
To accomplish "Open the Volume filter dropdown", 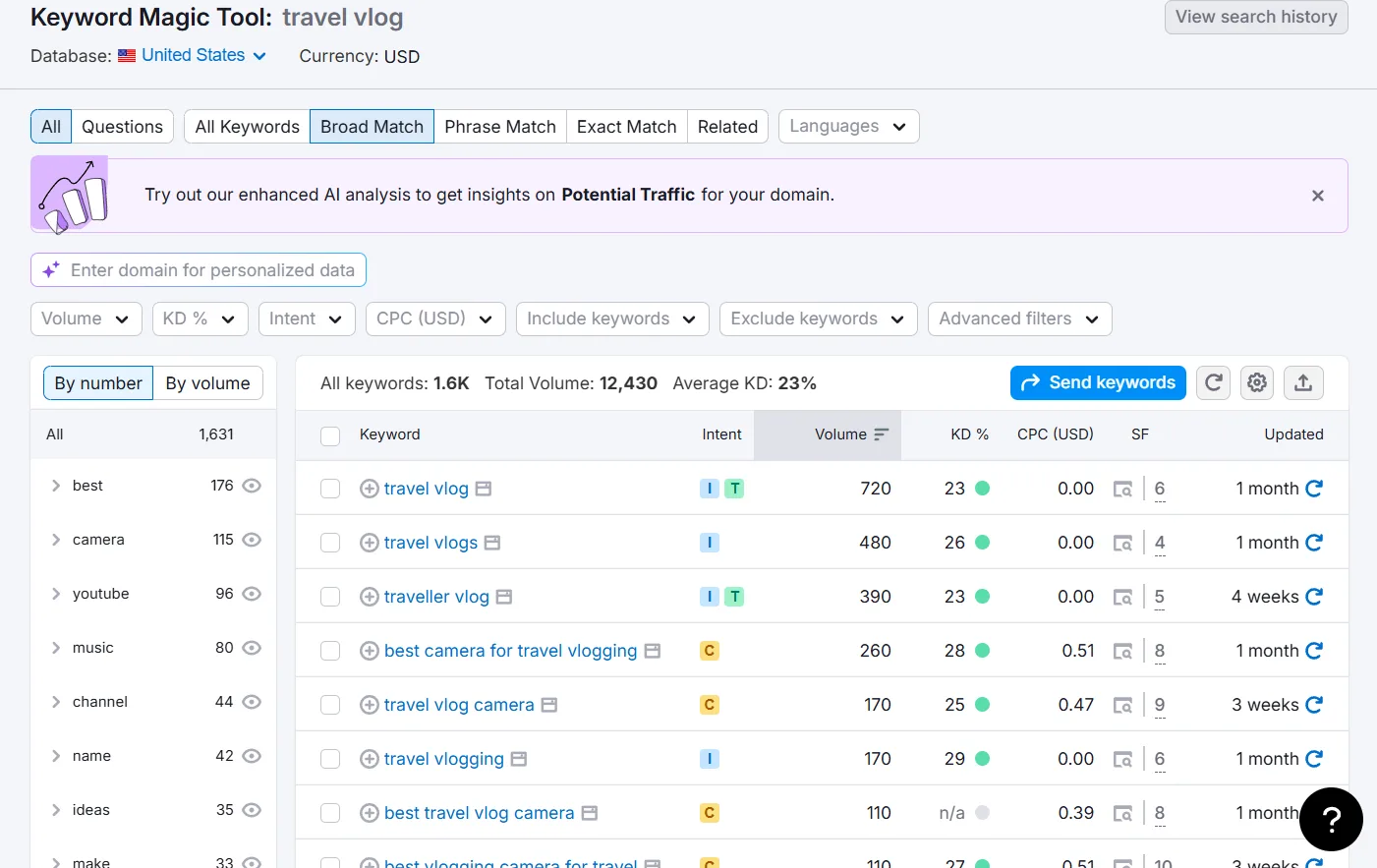I will (x=86, y=318).
